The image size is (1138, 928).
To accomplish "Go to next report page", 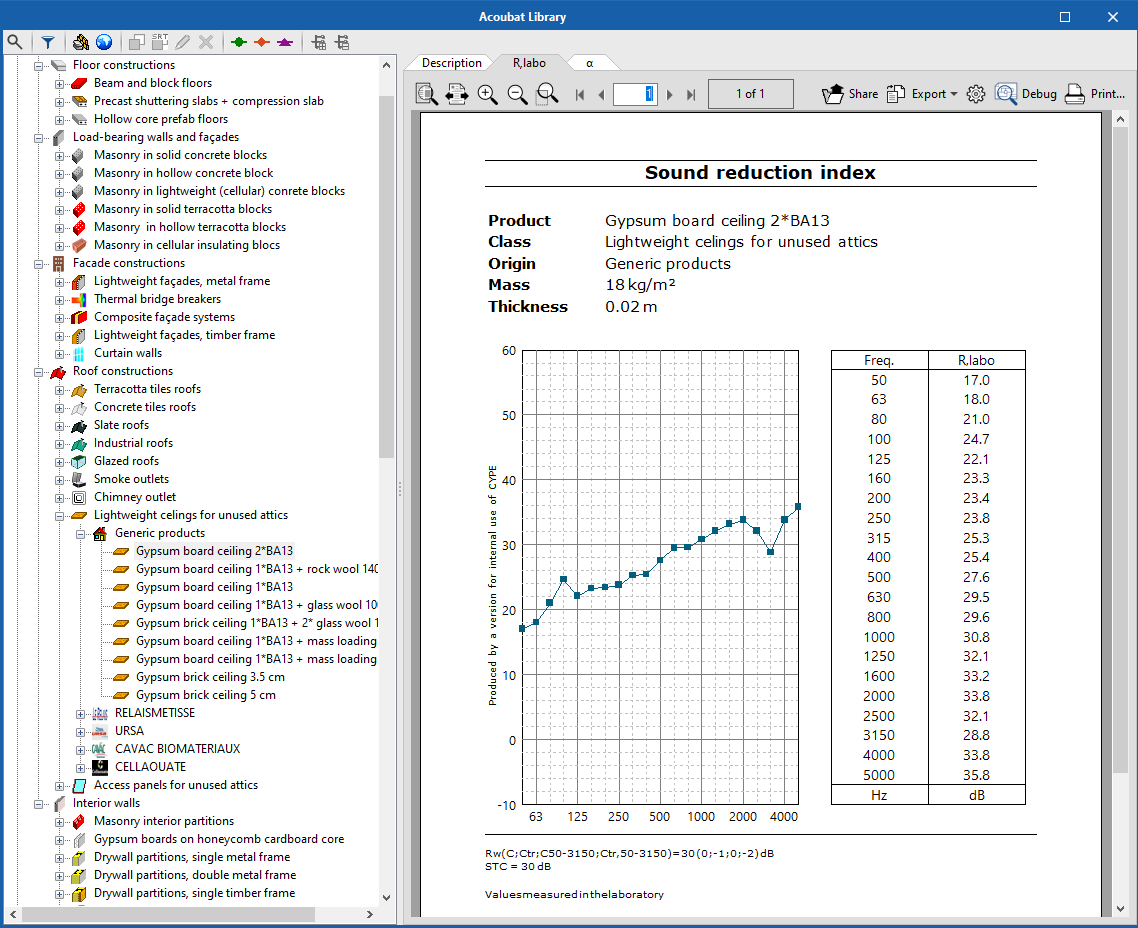I will pyautogui.click(x=670, y=94).
